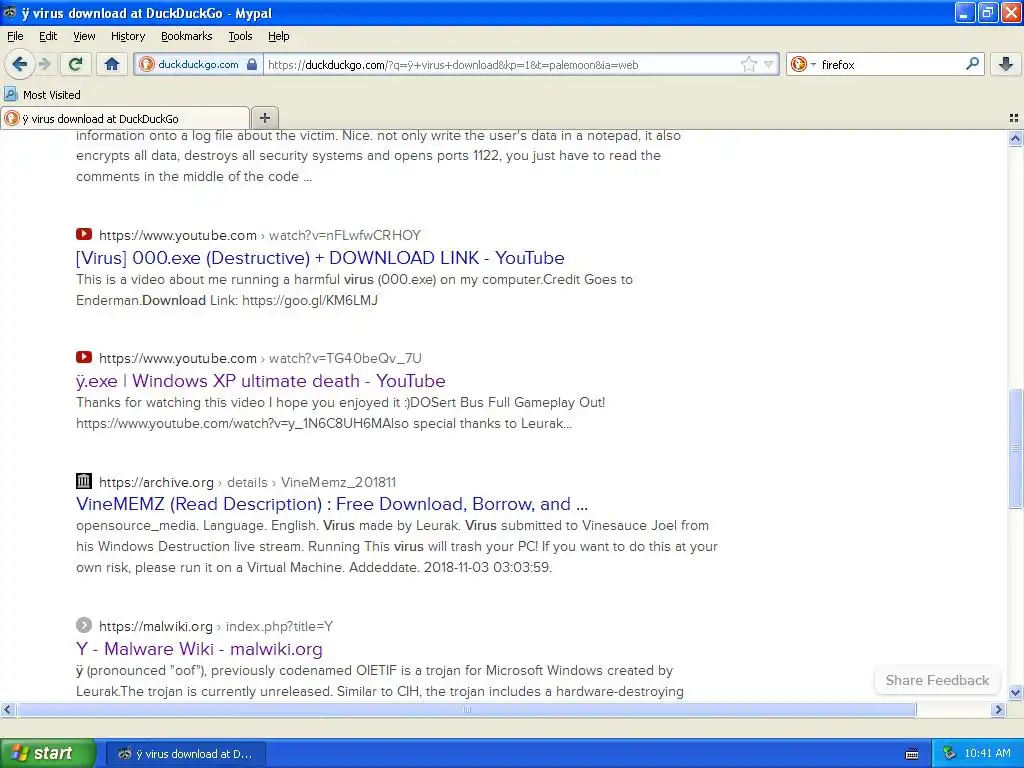
Task: Open the Windows start button
Action: click(47, 753)
